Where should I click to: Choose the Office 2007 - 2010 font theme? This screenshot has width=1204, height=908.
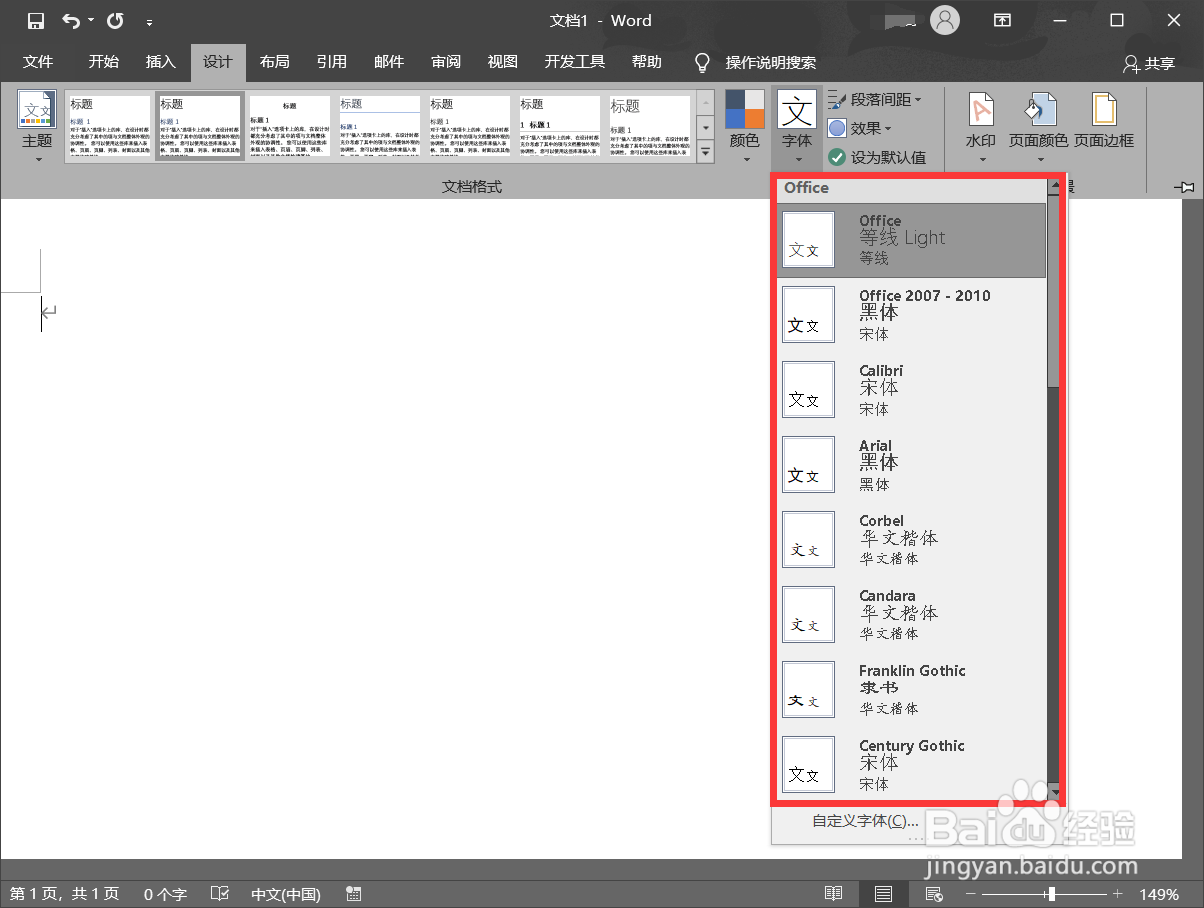click(912, 315)
